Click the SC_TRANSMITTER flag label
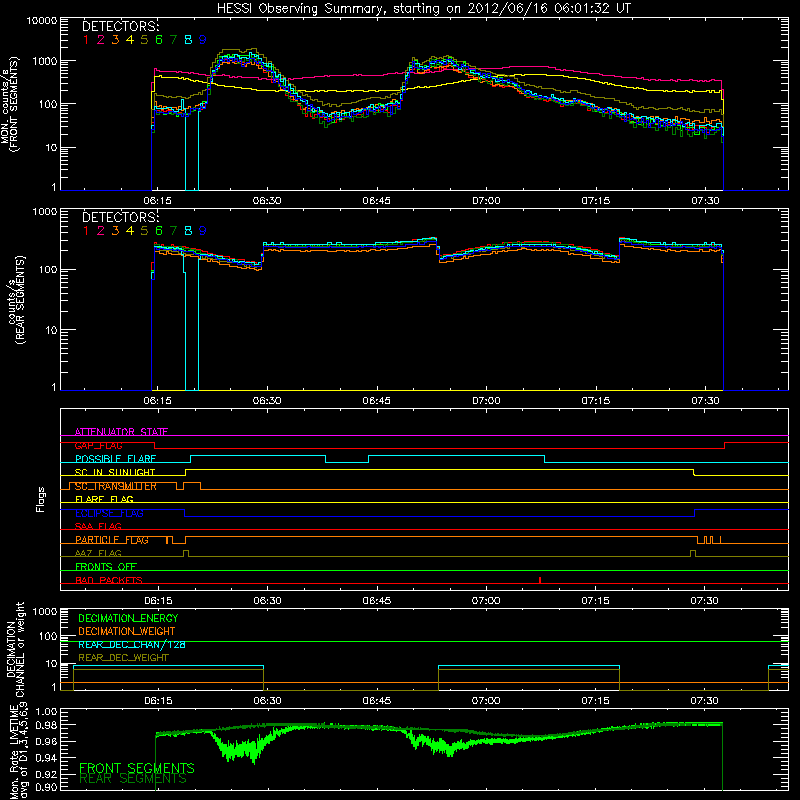The height and width of the screenshot is (800, 800). pyautogui.click(x=116, y=486)
